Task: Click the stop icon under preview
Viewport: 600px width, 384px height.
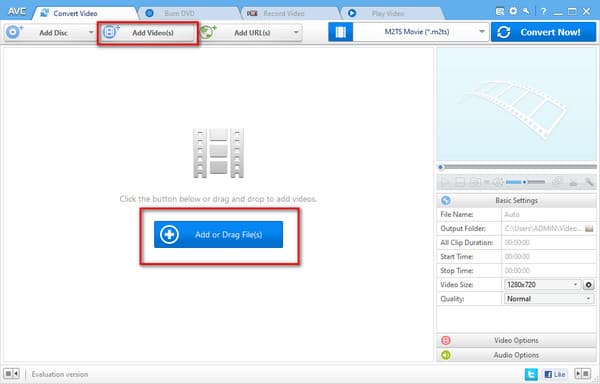Action: coord(460,182)
